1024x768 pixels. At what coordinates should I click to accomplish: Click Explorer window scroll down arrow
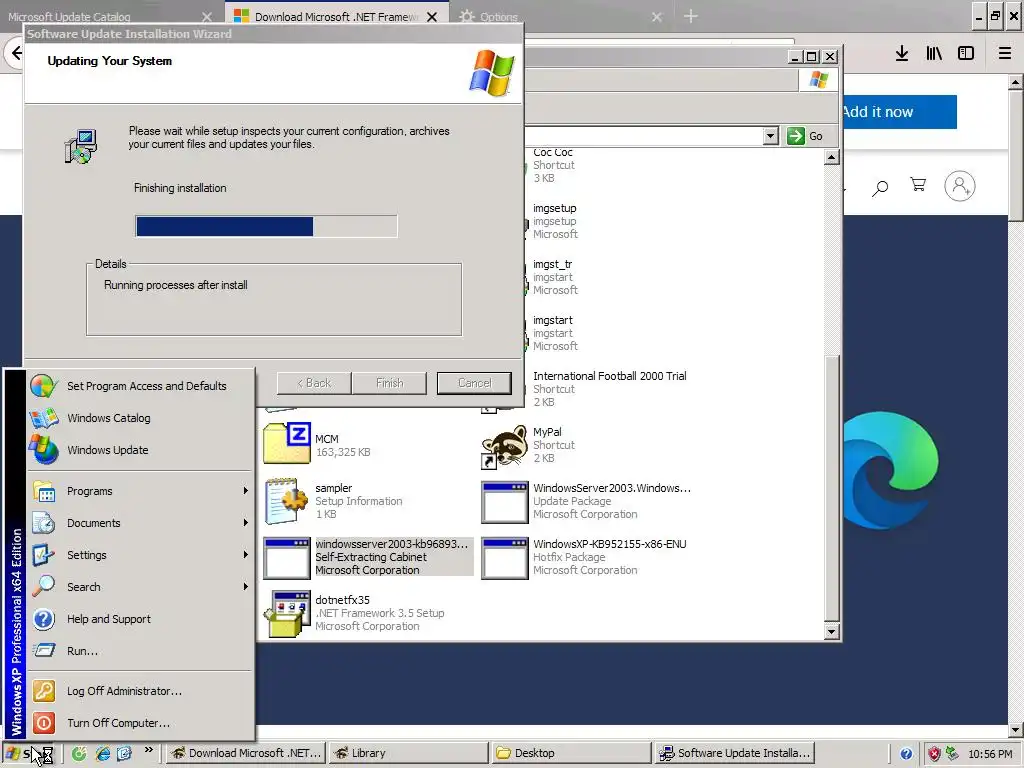coord(831,632)
